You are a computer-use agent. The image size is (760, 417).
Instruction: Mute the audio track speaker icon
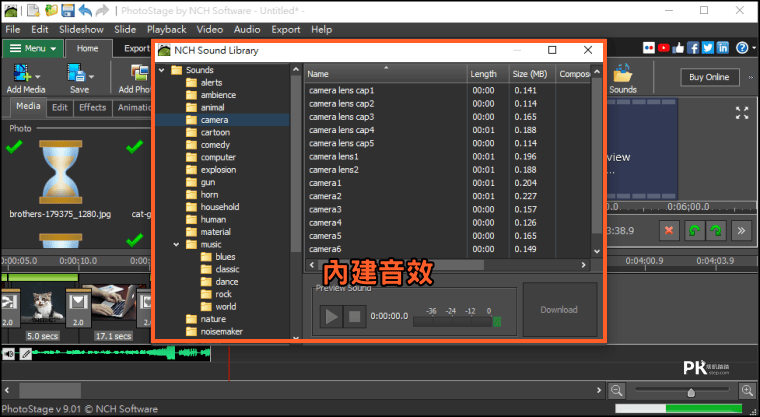pos(8,354)
